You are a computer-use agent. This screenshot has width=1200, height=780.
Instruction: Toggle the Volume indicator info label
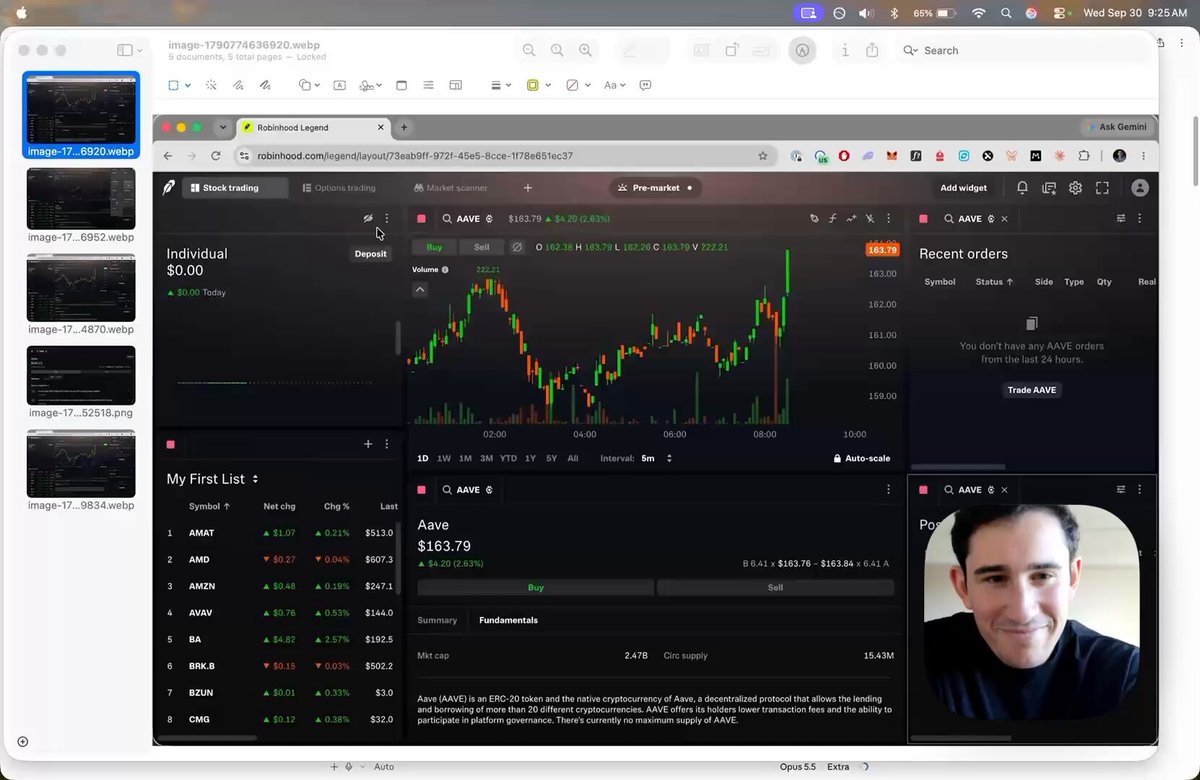[430, 270]
